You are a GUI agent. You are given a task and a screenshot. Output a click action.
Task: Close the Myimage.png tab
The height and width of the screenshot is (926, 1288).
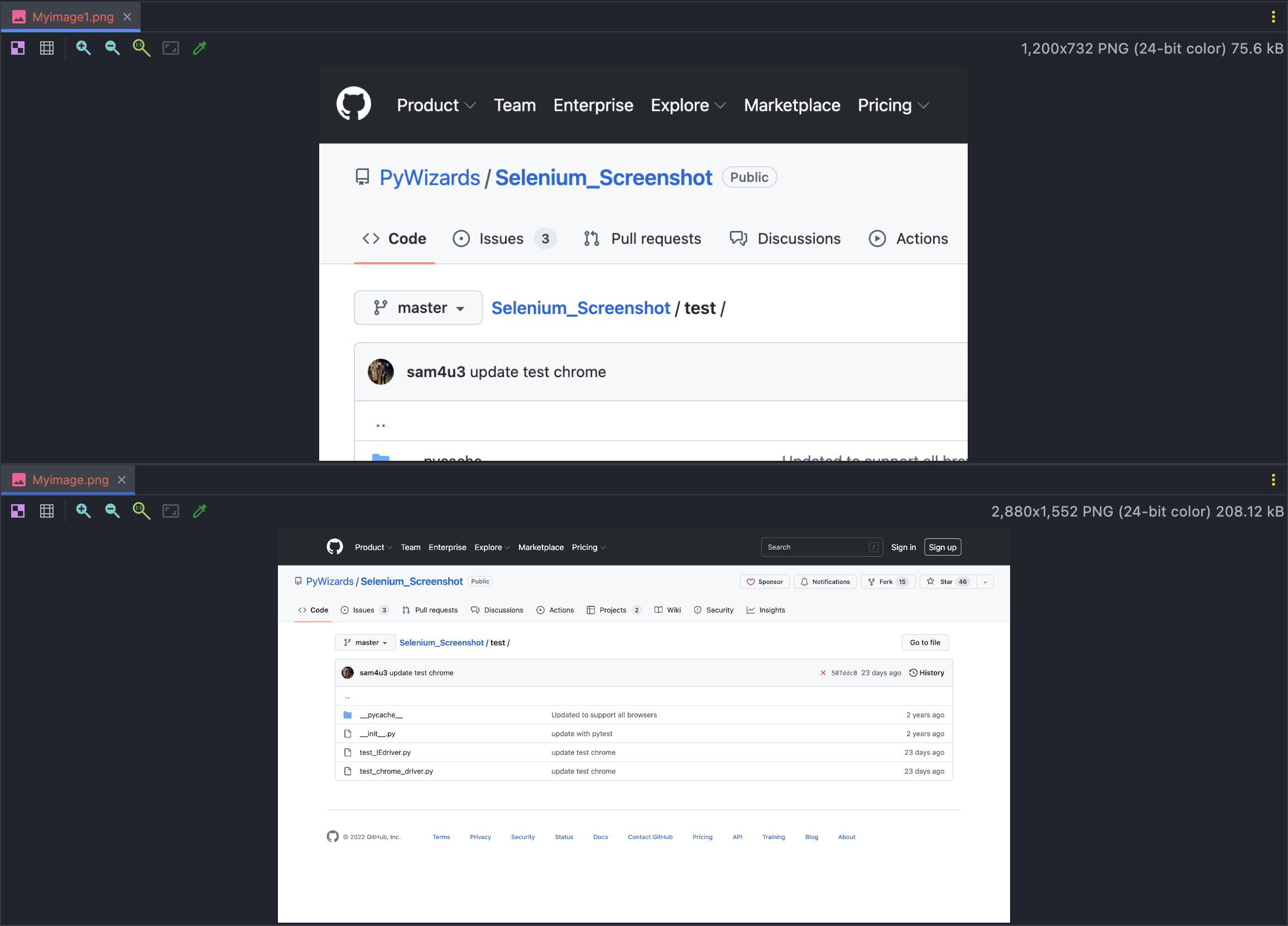(122, 480)
